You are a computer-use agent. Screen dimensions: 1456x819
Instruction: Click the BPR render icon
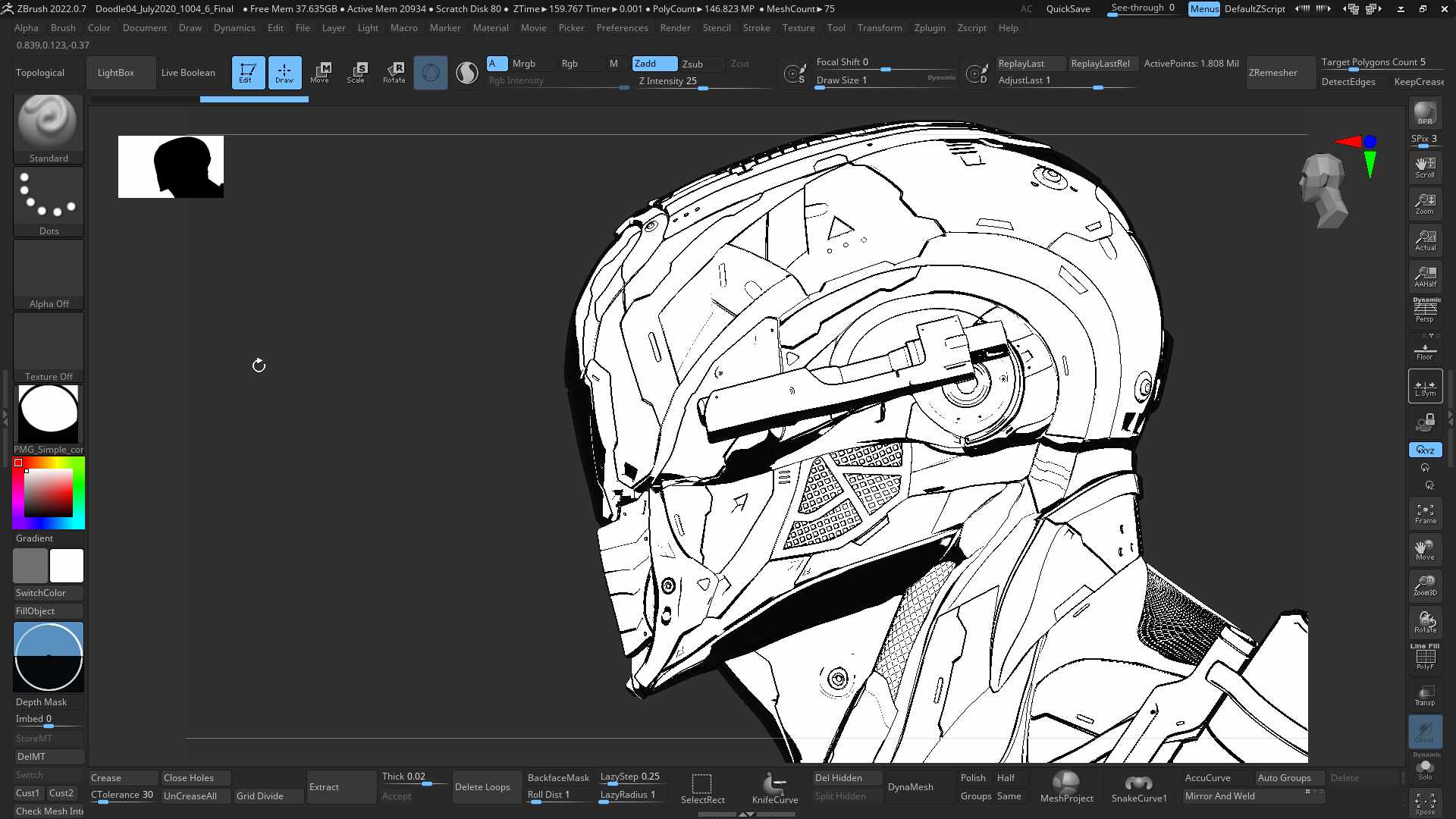tap(1425, 114)
